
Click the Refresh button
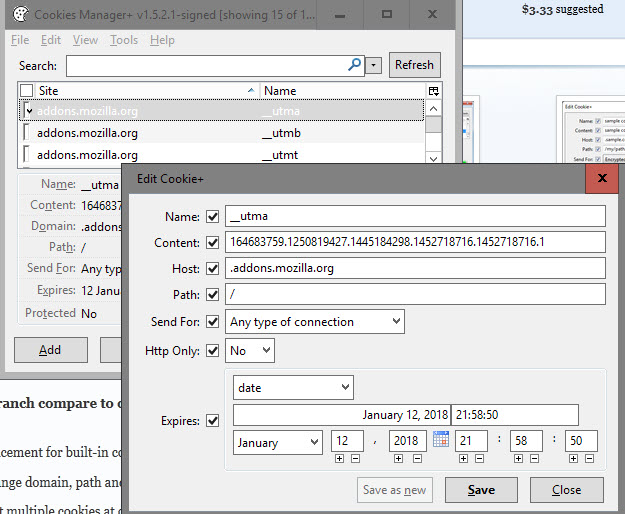415,65
